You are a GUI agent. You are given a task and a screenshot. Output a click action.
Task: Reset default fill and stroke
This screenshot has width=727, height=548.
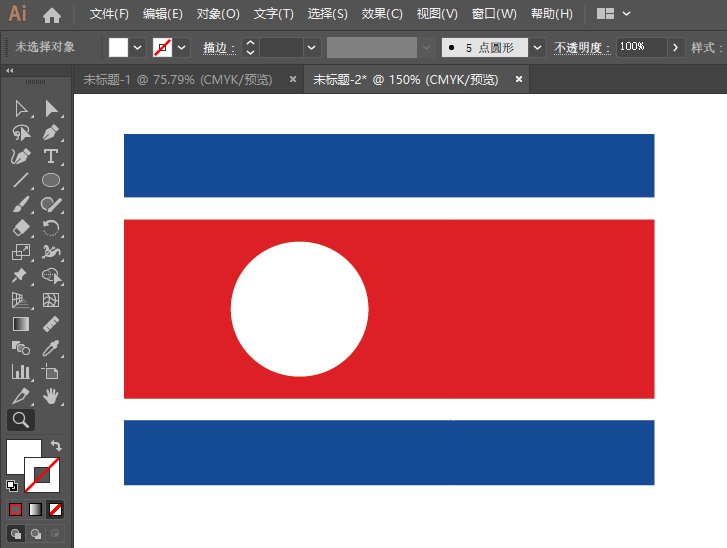(x=12, y=486)
